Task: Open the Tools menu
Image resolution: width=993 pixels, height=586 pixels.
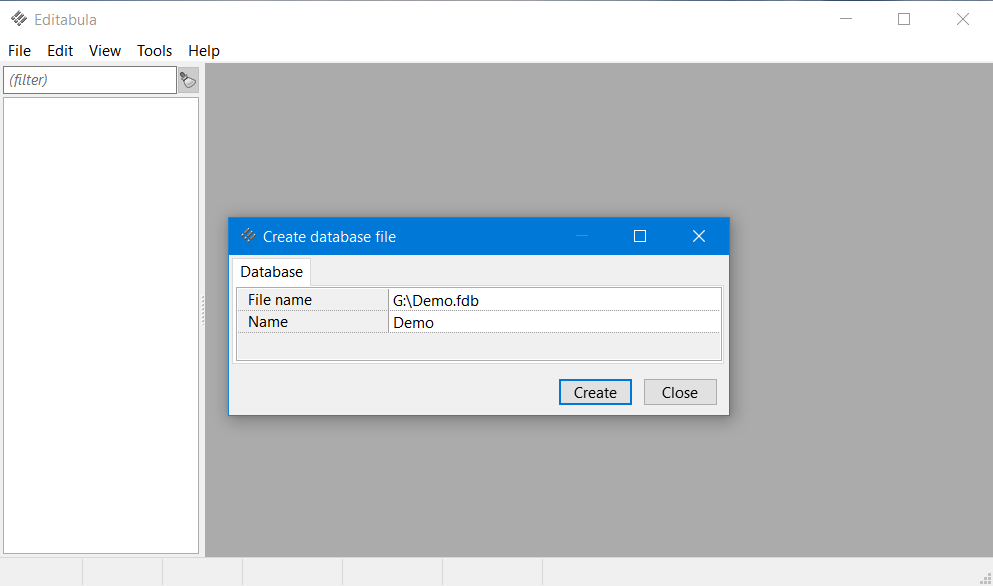Action: tap(155, 51)
